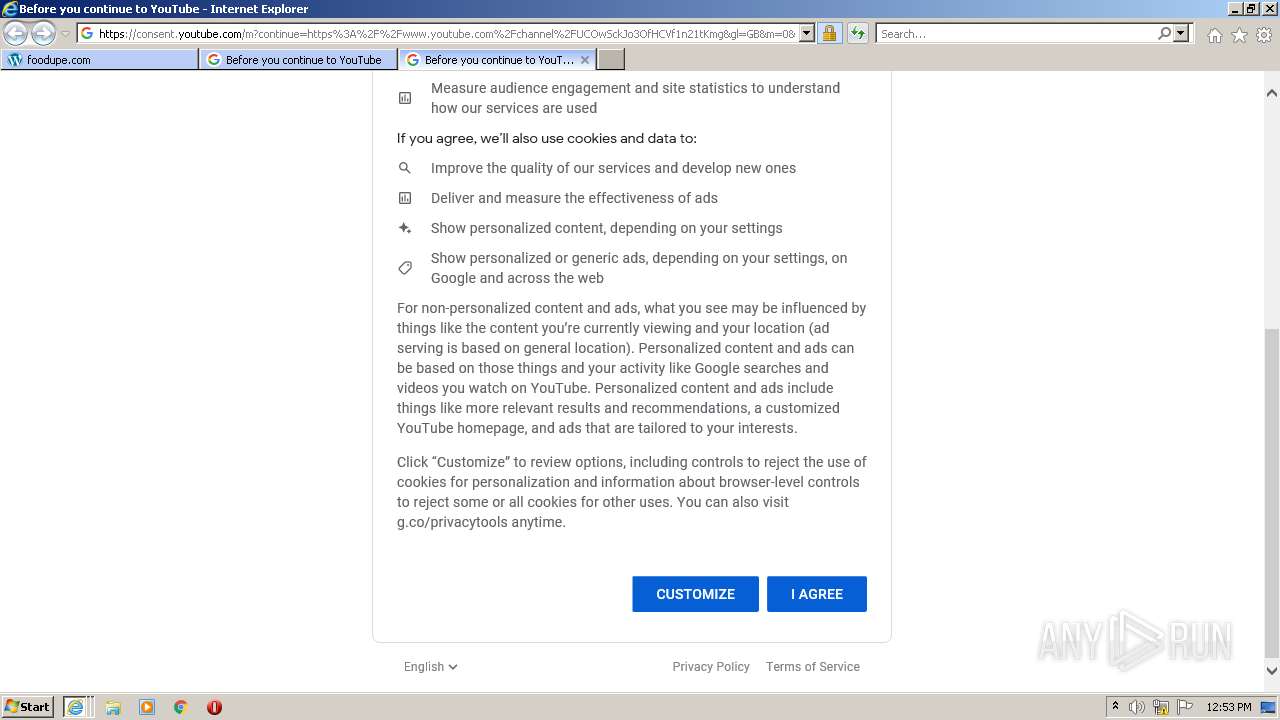This screenshot has width=1280, height=720.
Task: Click the 'Improve the quality of our services' line
Action: 614,168
